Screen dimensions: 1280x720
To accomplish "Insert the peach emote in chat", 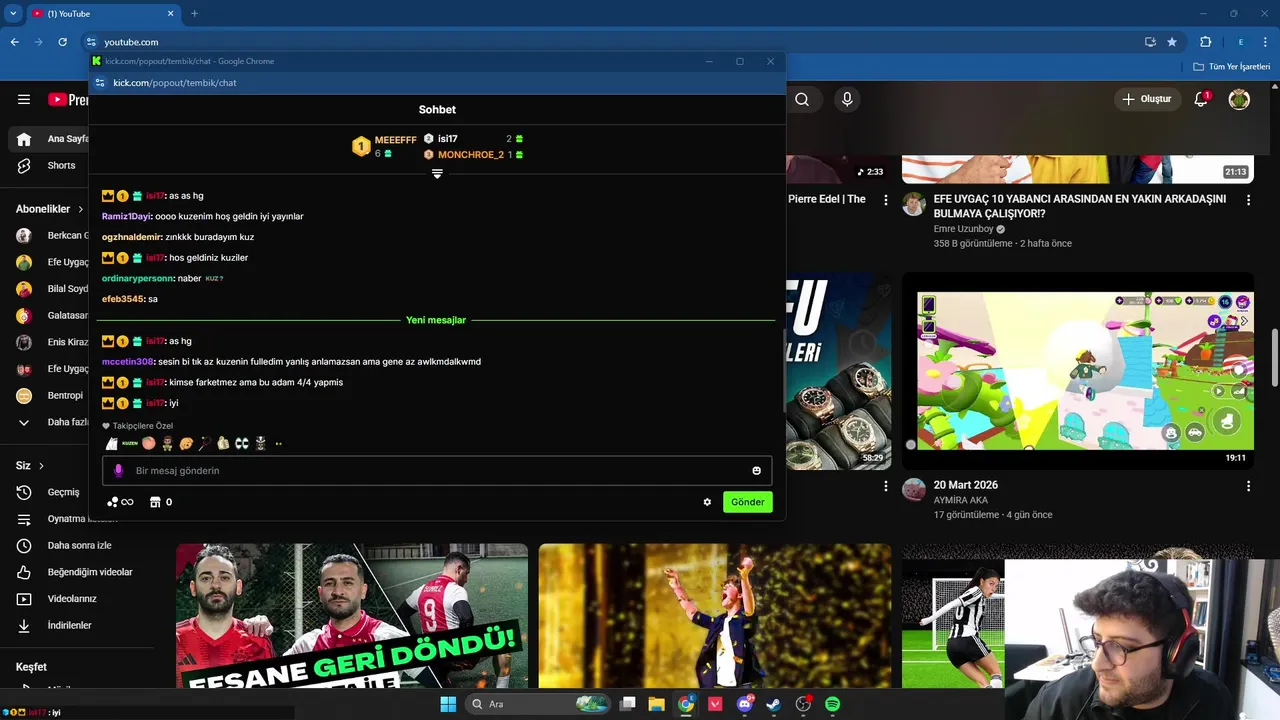I will [x=149, y=443].
